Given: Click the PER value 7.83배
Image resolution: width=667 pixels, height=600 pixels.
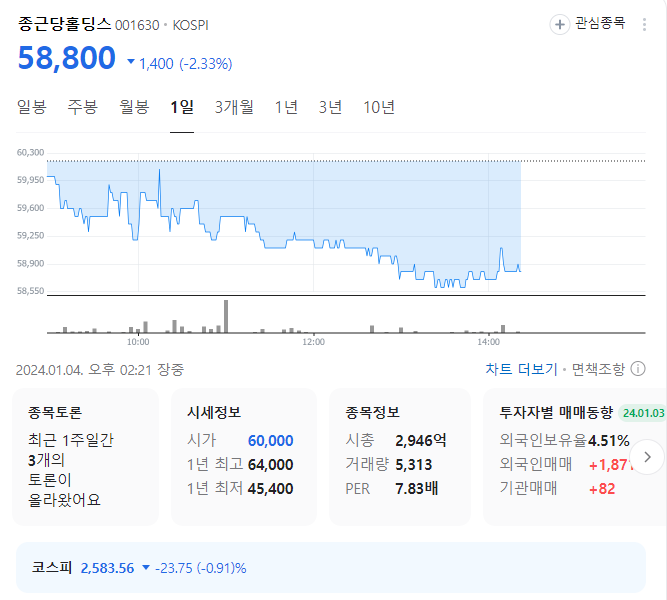Looking at the screenshot, I should pyautogui.click(x=416, y=489).
